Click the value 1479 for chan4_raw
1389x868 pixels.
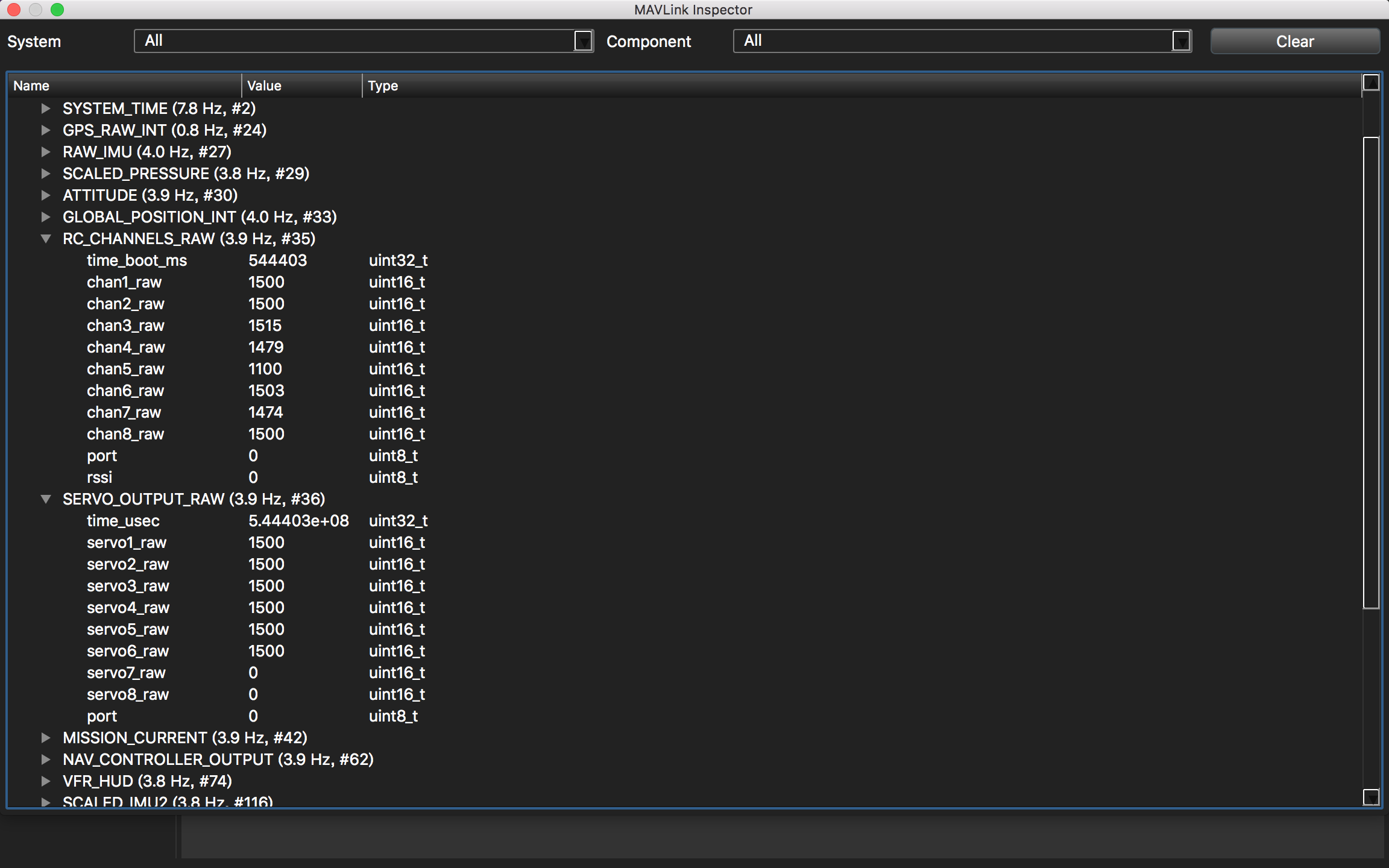pos(266,347)
